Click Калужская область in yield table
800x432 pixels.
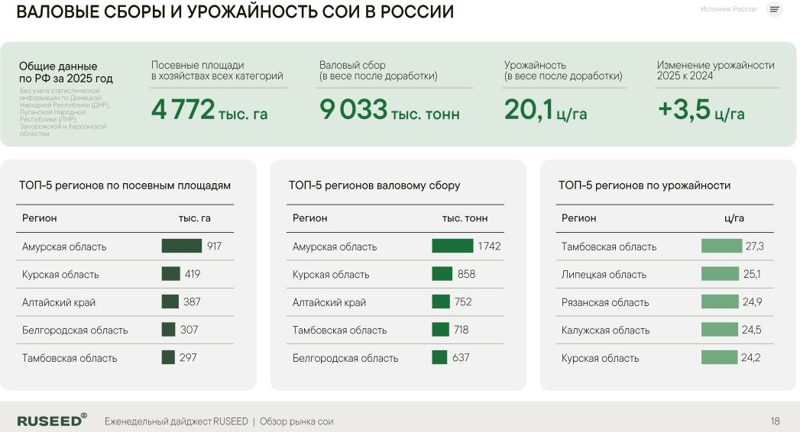[x=606, y=331]
